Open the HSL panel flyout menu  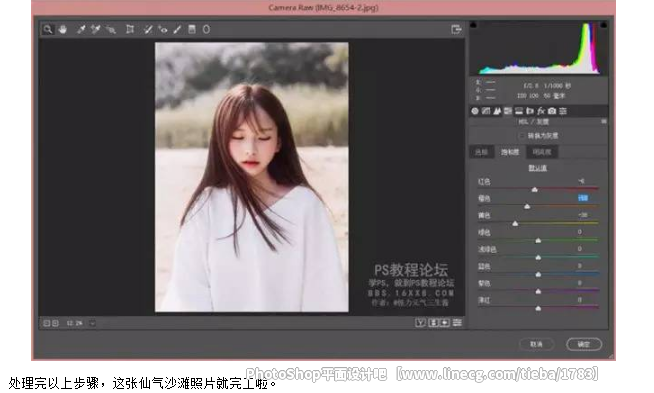pos(604,121)
